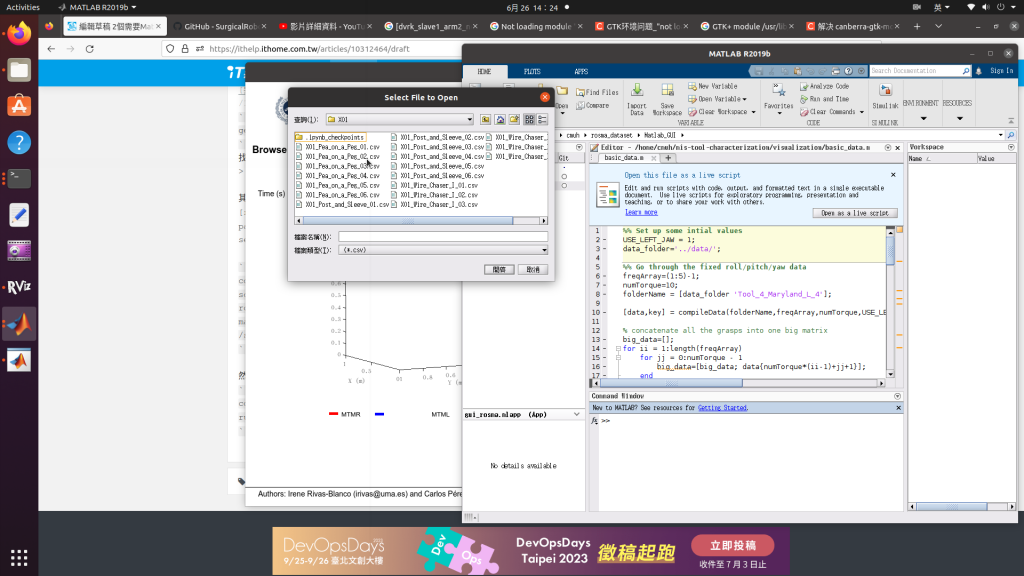The width and height of the screenshot is (1024, 576).
Task: Expand the RESOURCES section
Action: 959,119
